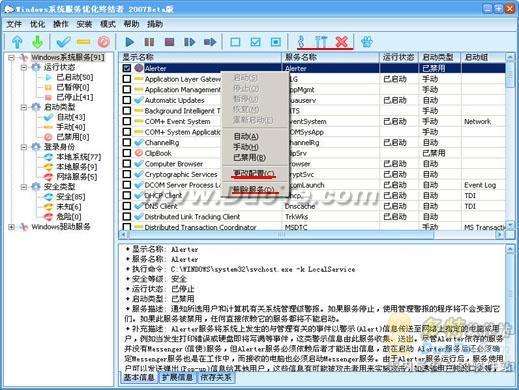Click the blue paw print icon
Viewport: 519px width, 390px height.
pyautogui.click(x=366, y=42)
